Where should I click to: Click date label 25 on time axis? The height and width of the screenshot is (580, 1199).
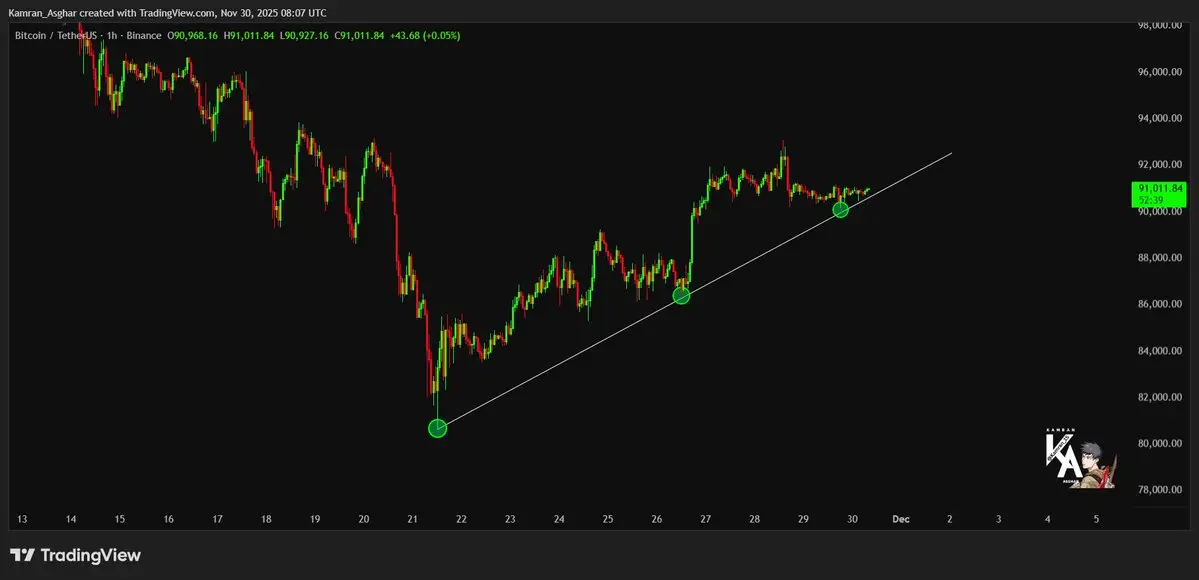(608, 520)
